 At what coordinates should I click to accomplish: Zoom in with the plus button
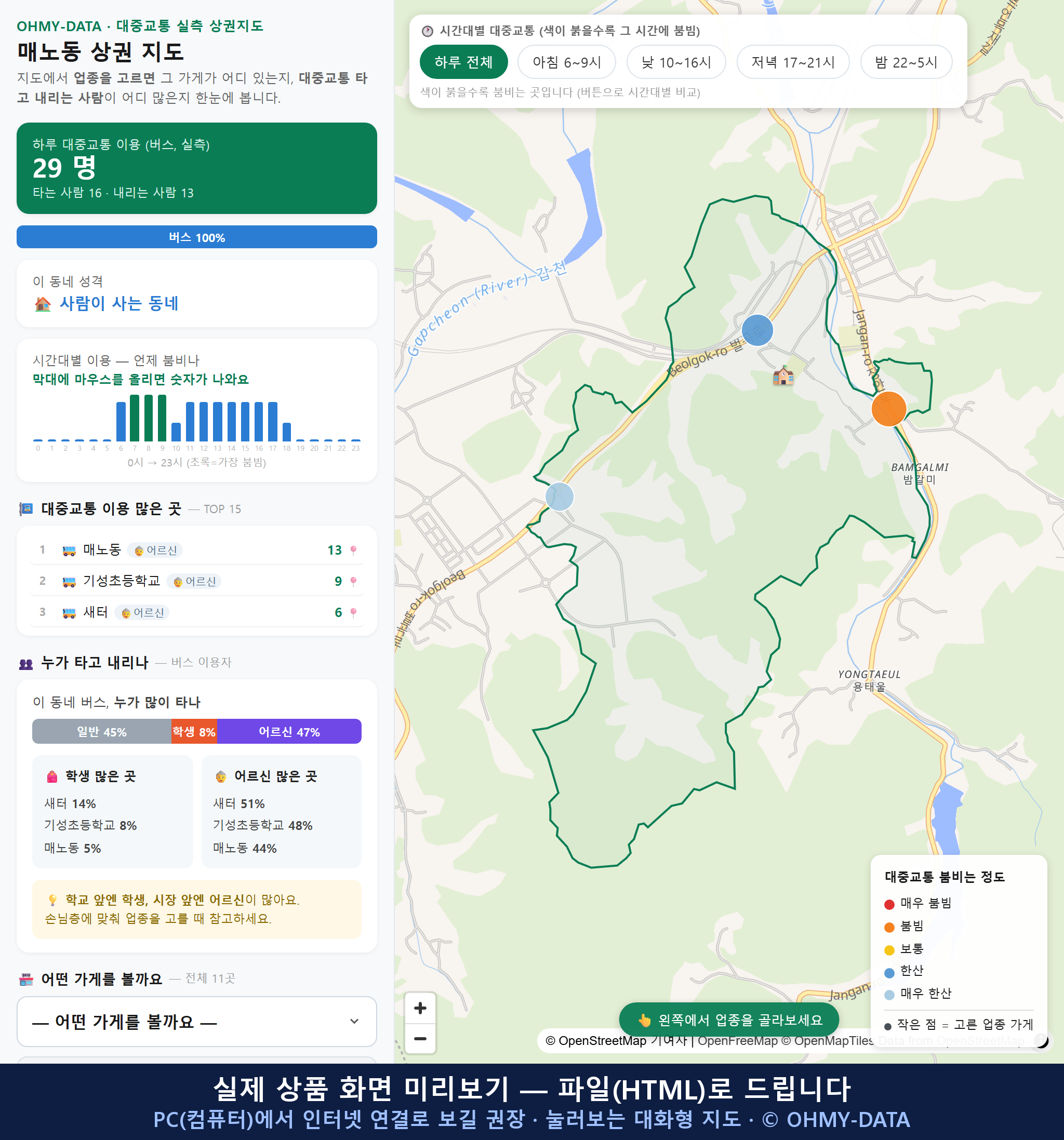(x=420, y=1008)
